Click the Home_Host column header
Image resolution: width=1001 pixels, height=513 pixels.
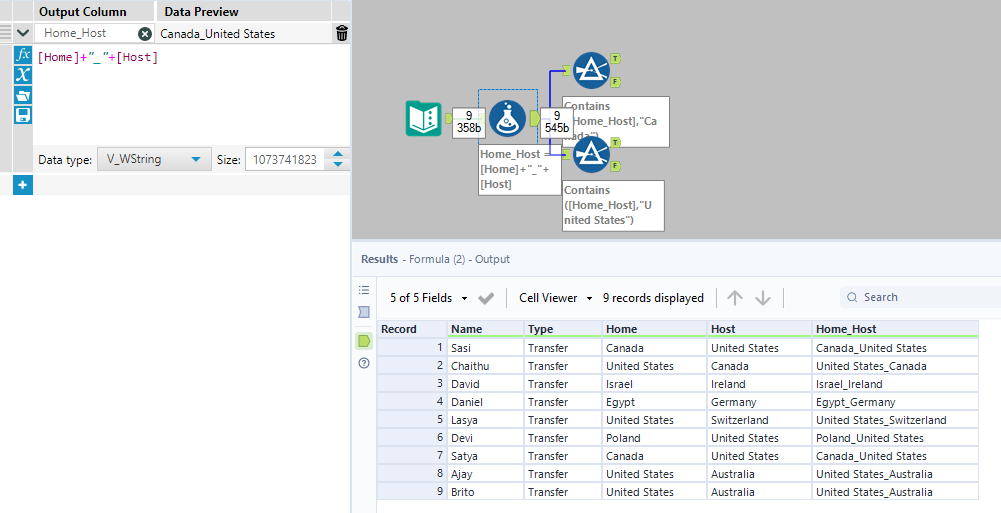[846, 329]
